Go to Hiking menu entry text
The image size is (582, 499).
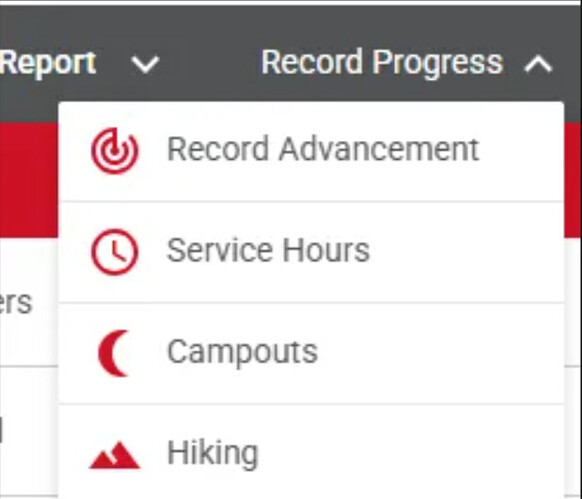tap(213, 454)
